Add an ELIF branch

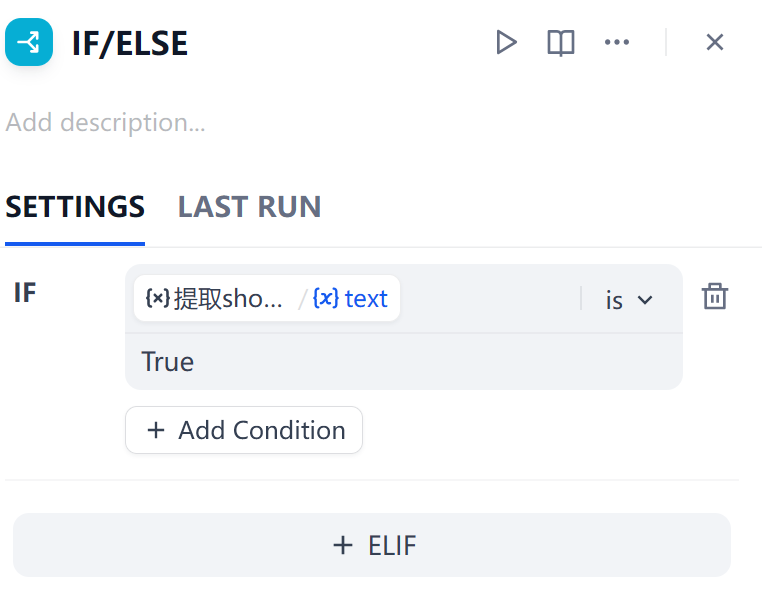372,545
